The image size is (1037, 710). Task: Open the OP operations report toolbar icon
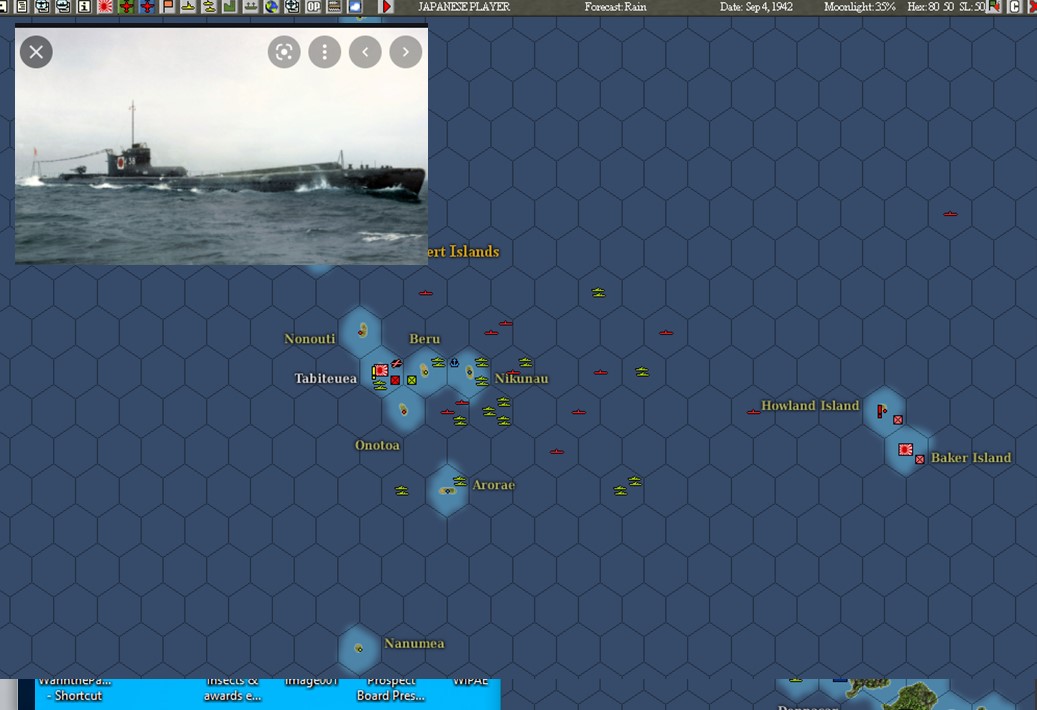coord(314,8)
